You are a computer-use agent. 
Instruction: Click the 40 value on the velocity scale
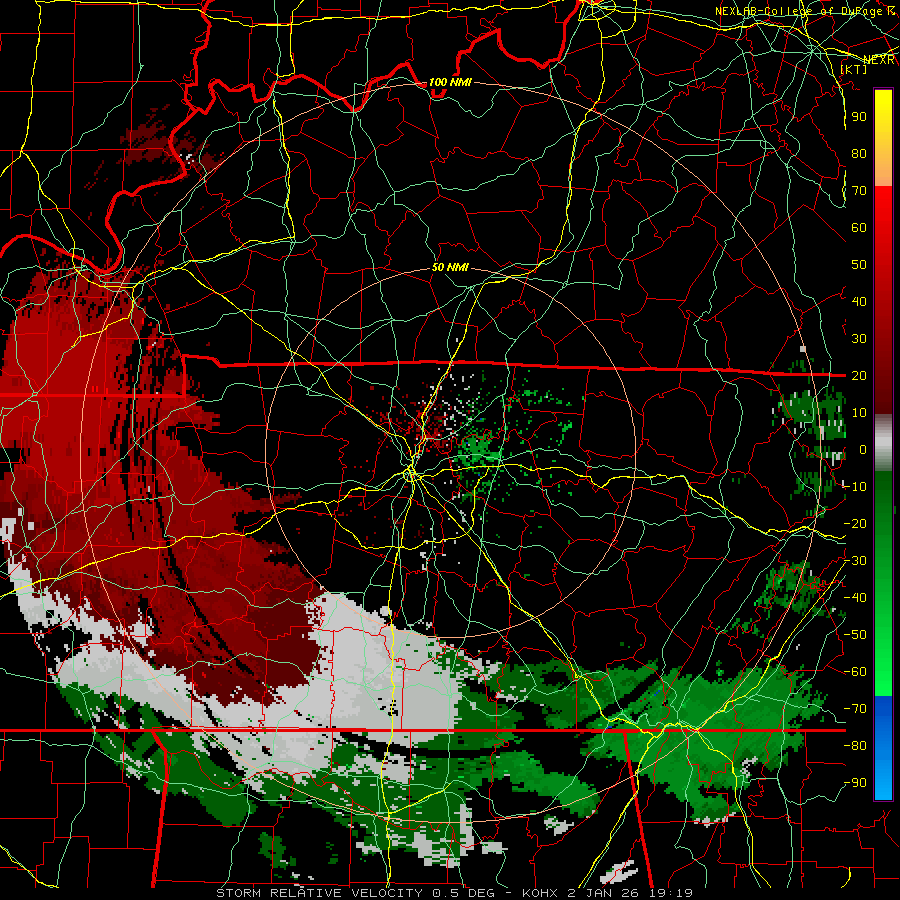859,301
